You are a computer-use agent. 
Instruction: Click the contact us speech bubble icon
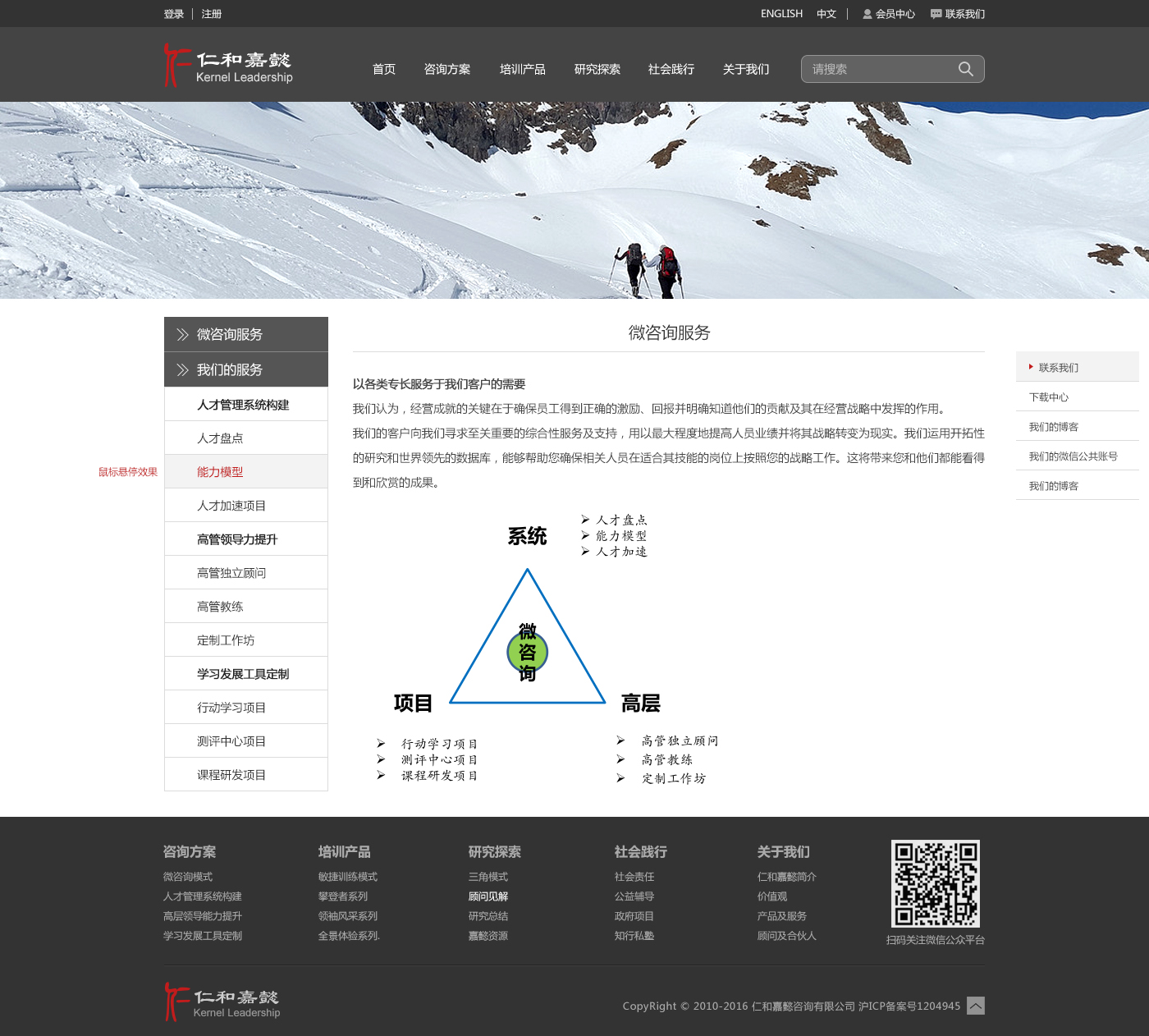pyautogui.click(x=936, y=14)
